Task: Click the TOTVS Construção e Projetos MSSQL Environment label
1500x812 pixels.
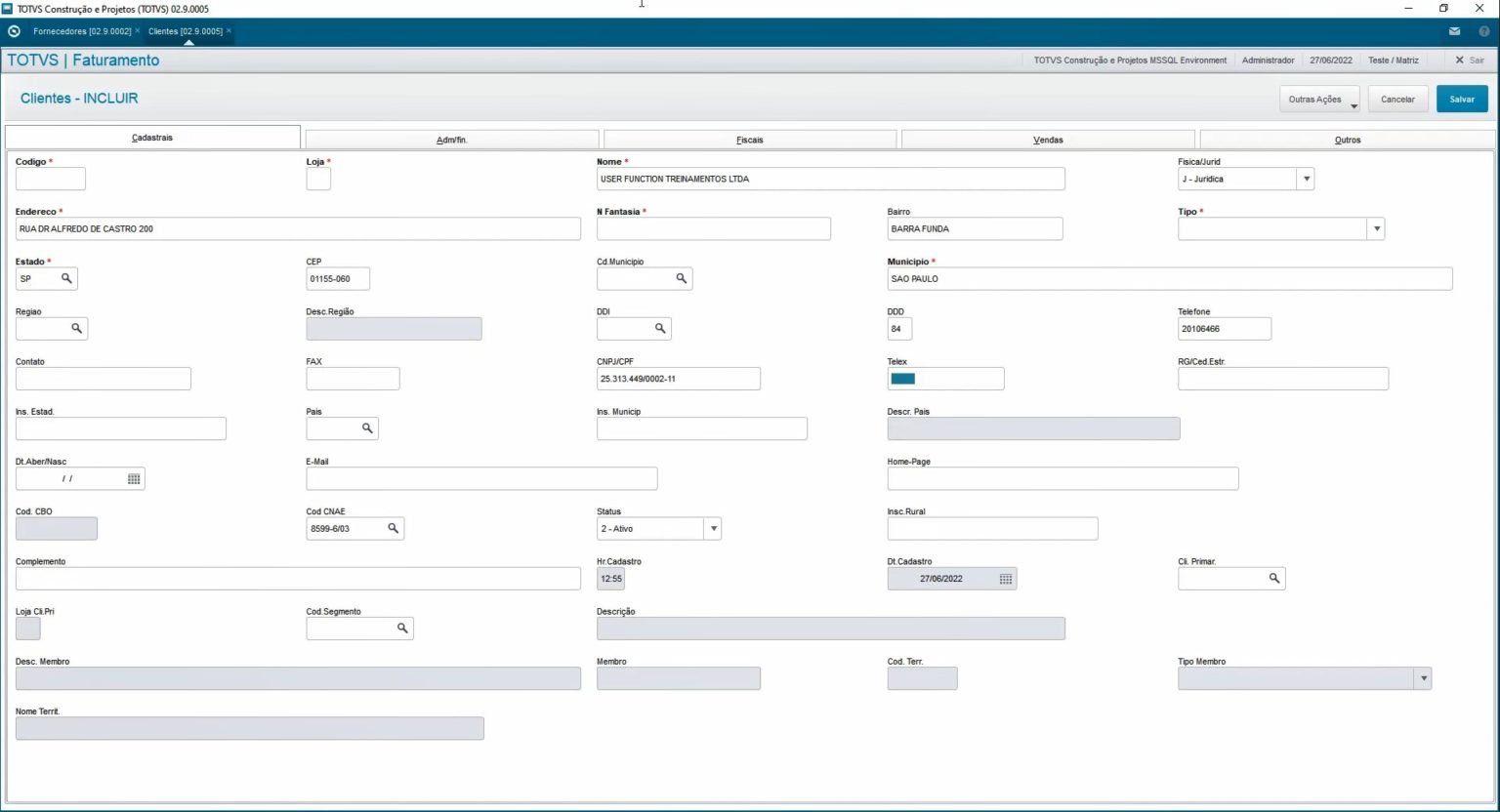Action: click(1130, 61)
